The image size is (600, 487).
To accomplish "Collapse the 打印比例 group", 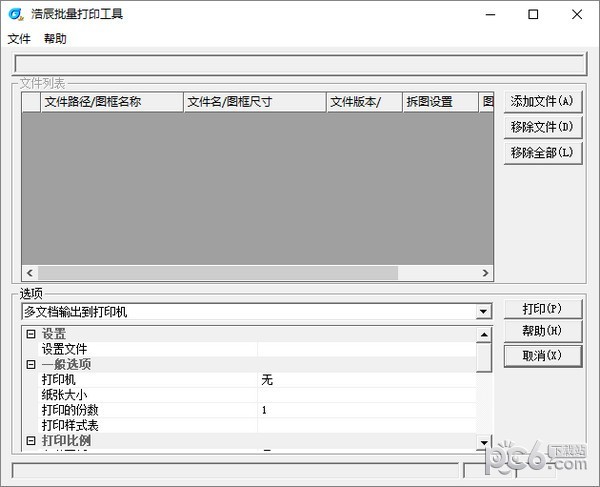I will click(x=31, y=441).
